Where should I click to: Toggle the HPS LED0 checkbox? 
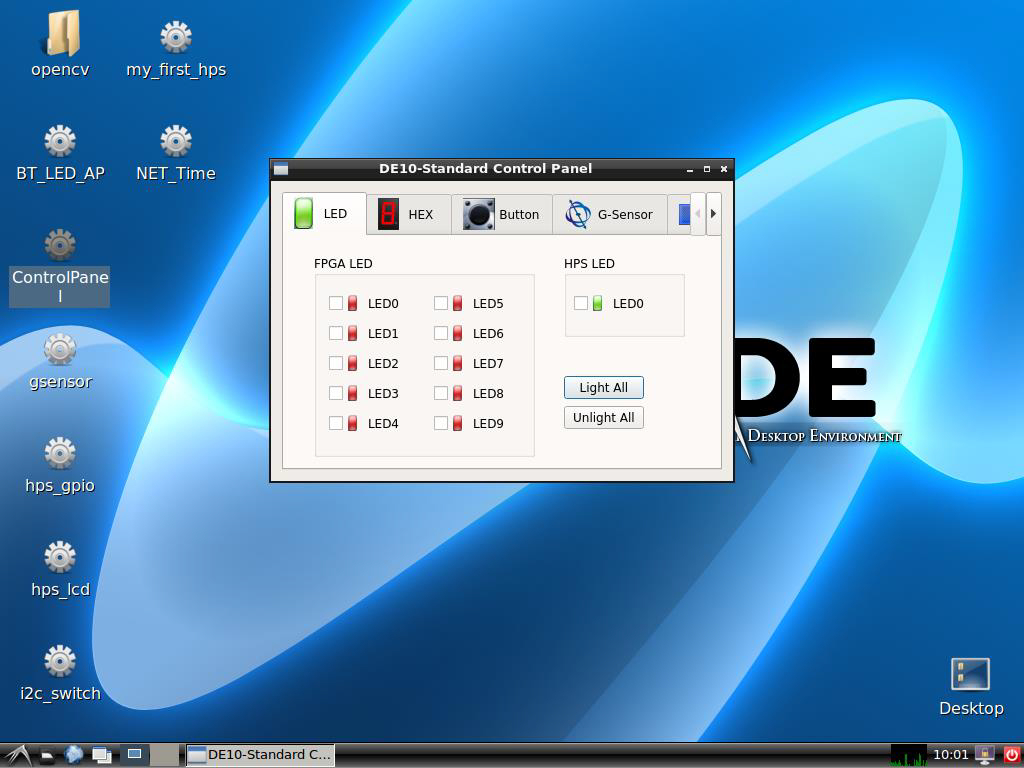click(x=581, y=303)
